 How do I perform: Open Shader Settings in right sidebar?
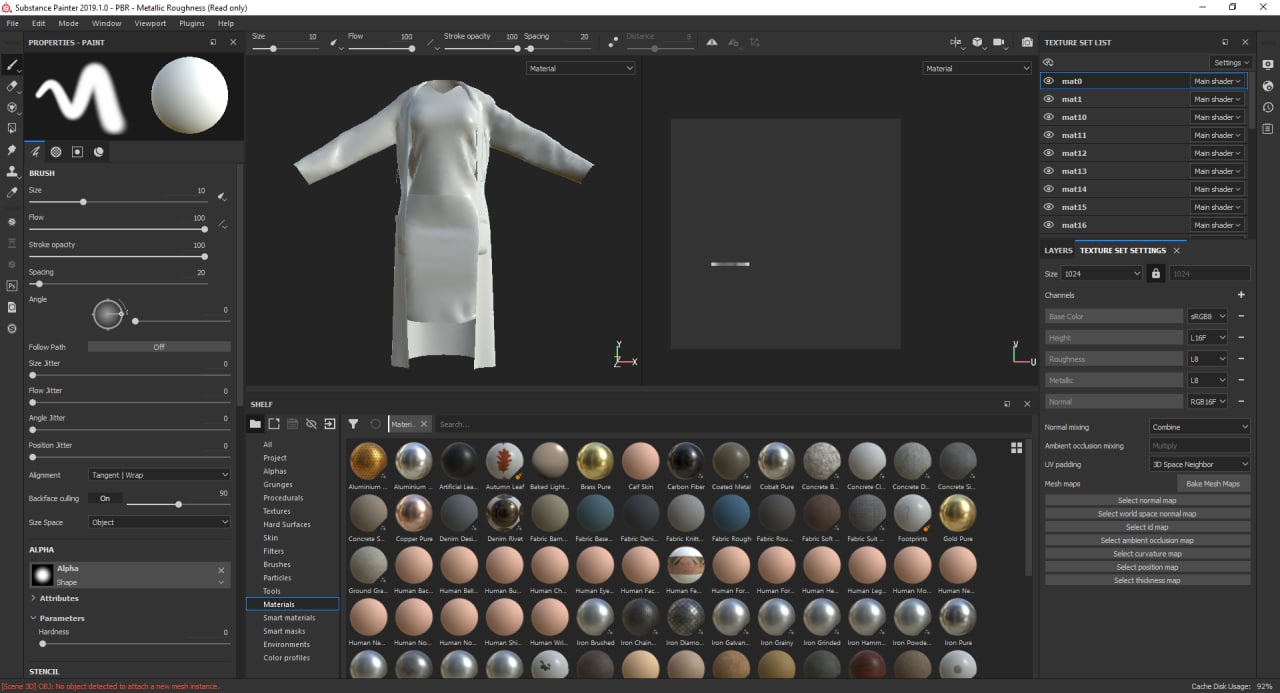(1268, 86)
